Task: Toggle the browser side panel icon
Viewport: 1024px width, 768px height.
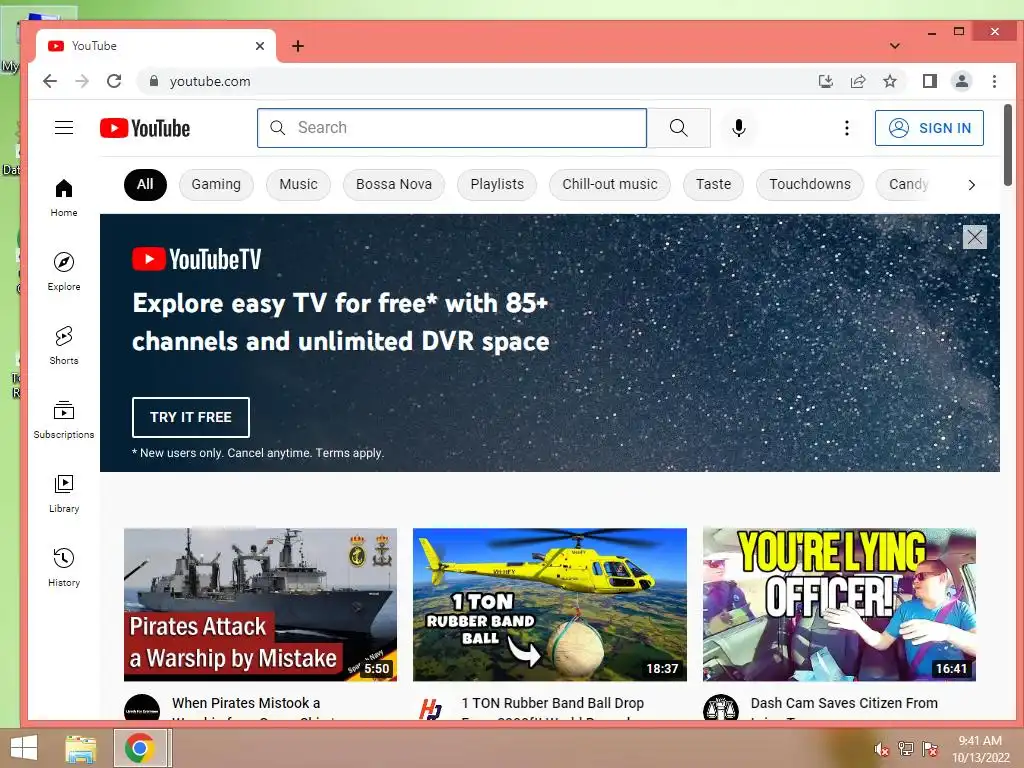Action: tap(930, 81)
